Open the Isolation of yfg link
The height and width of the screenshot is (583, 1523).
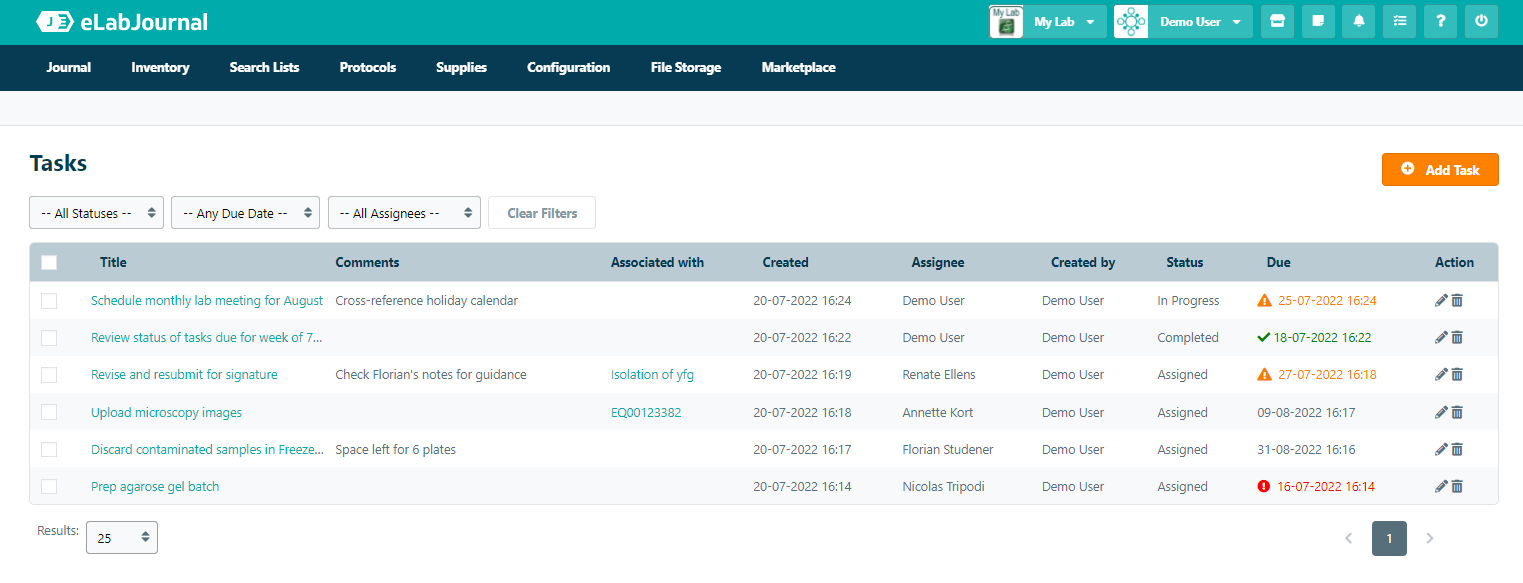(652, 375)
